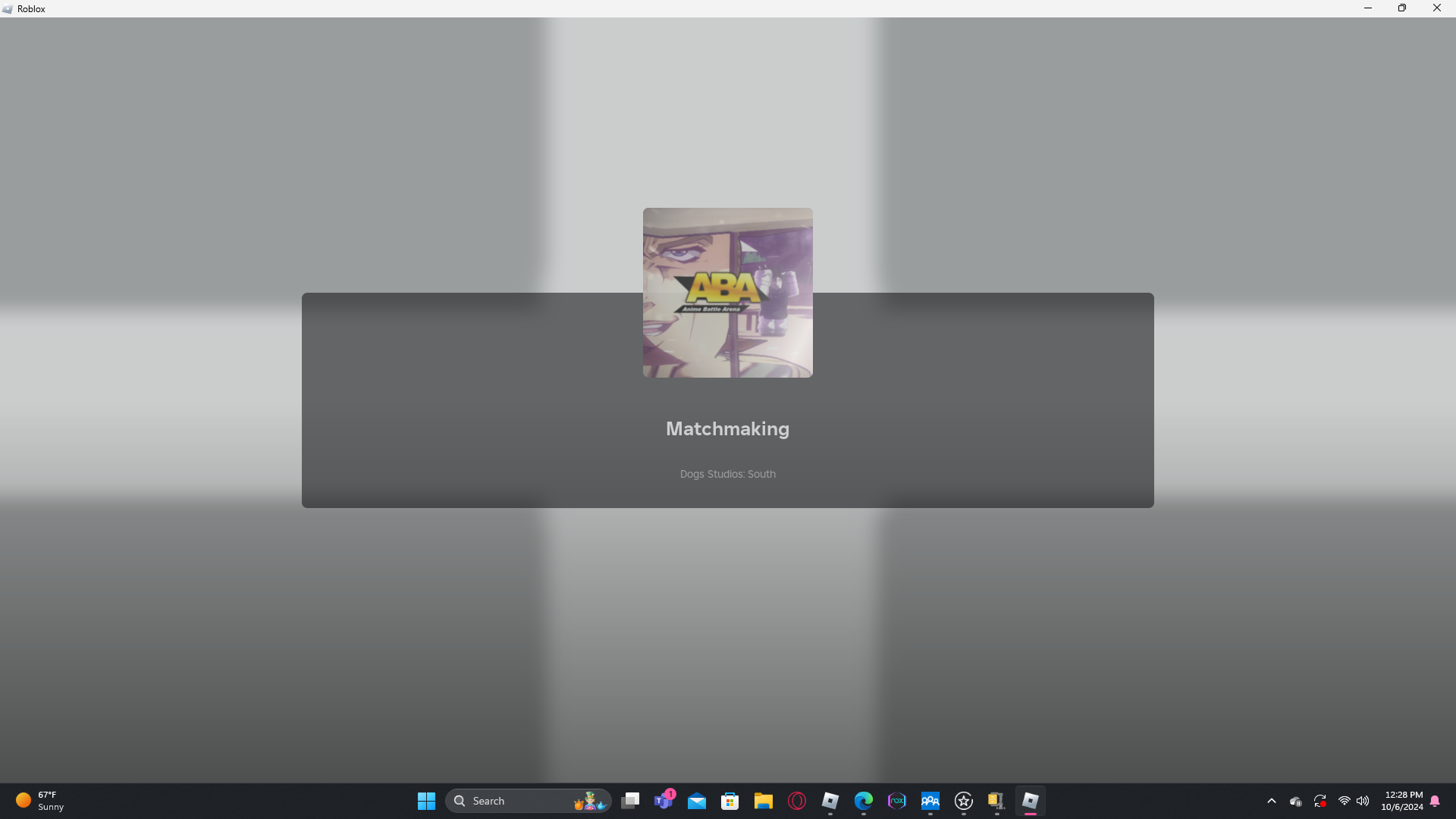Open the clock showing 12:28 PM

pyautogui.click(x=1401, y=801)
